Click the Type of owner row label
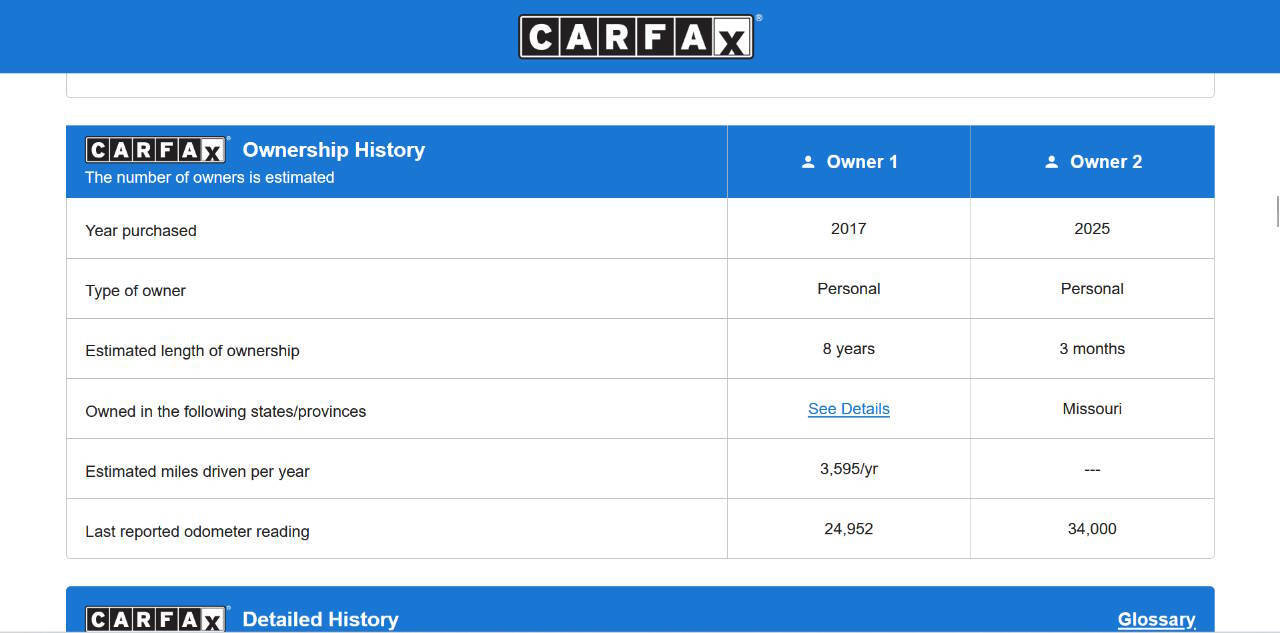1280x633 pixels. (x=136, y=291)
